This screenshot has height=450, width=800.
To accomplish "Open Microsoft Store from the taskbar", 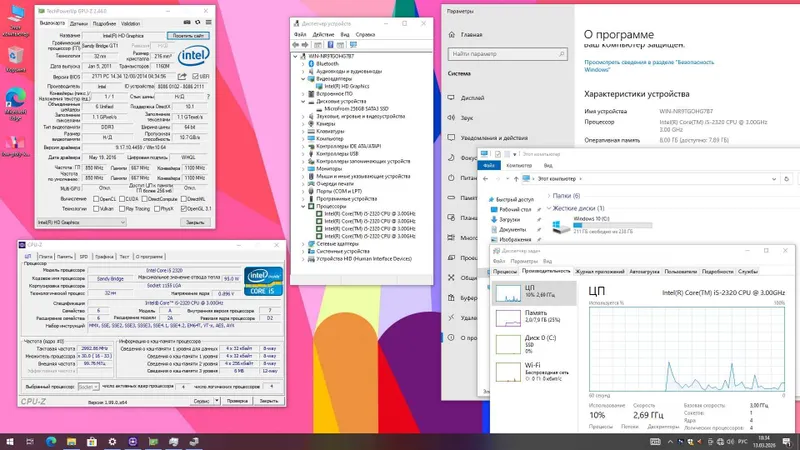I will pyautogui.click(x=92, y=442).
